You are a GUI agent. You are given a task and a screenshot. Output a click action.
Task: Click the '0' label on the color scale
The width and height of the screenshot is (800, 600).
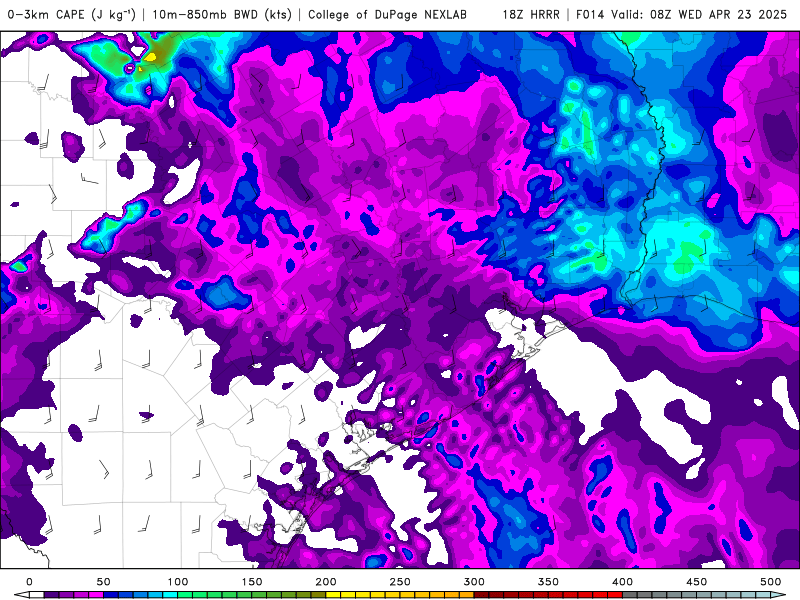[29, 582]
